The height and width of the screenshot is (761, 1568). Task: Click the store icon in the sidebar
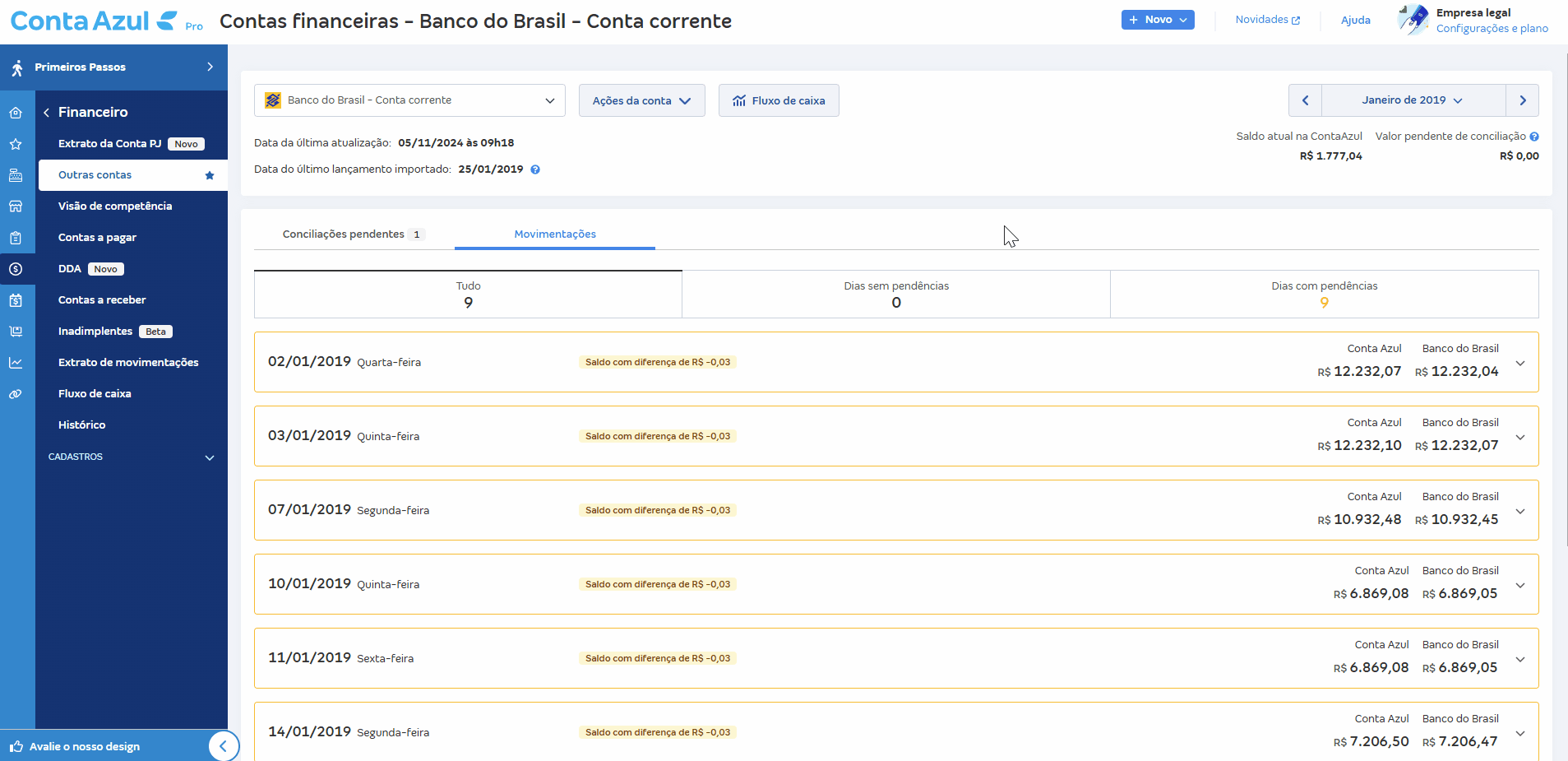tap(16, 206)
